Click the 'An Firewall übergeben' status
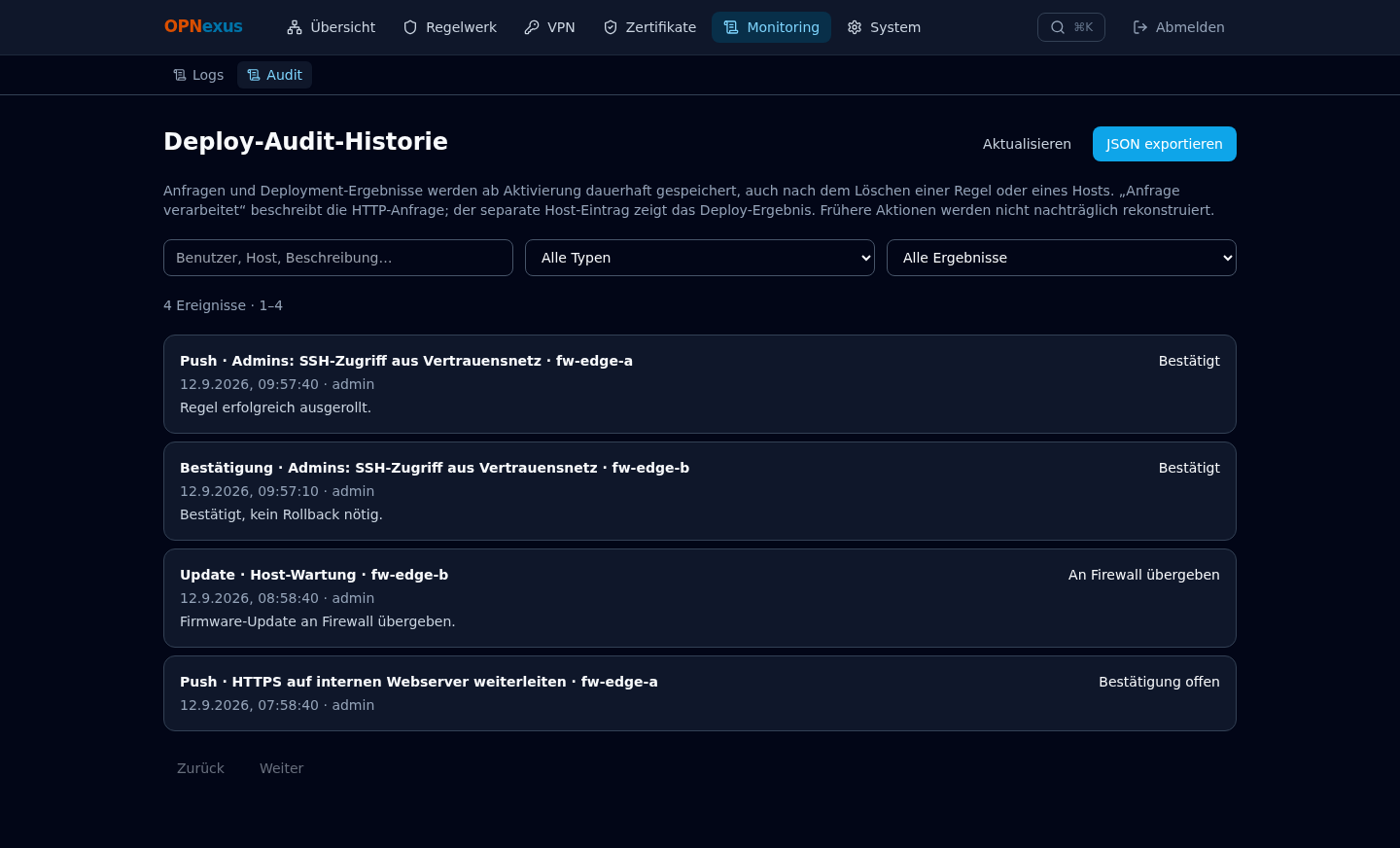This screenshot has width=1400, height=848. 1144,575
